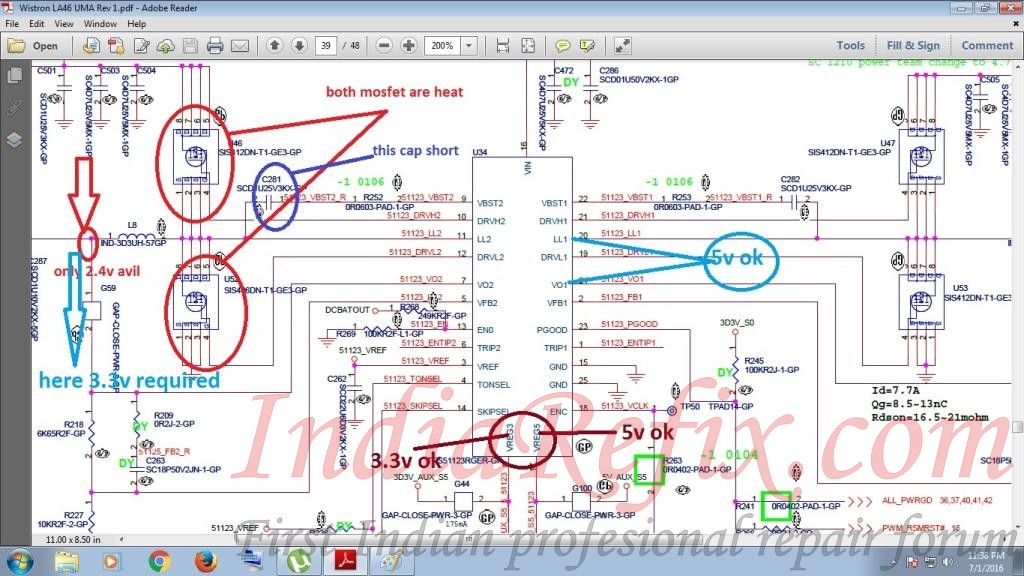Click the page size 11.00 x 8.50 in
The height and width of the screenshot is (576, 1024).
[73, 539]
